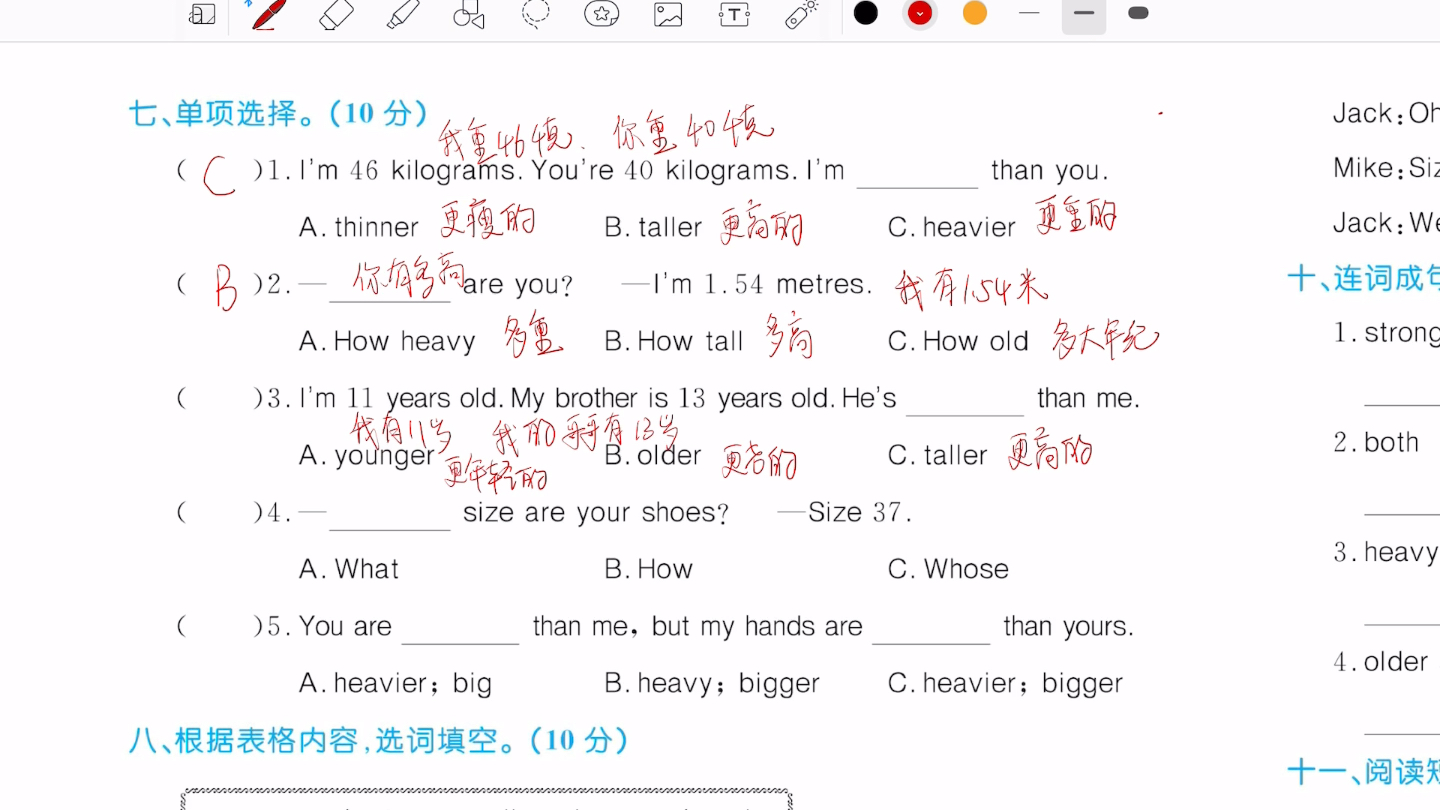Select the black ink color

(x=865, y=14)
